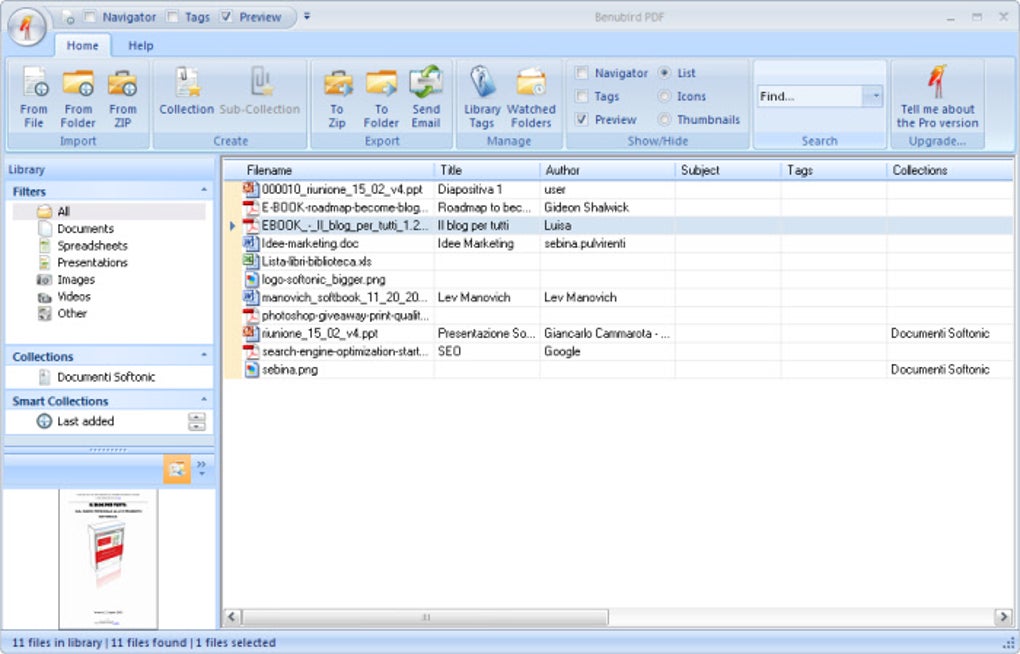Click the Excel icon of Lista-libri-biblioteca.xls
This screenshot has width=1020, height=654.
[251, 261]
